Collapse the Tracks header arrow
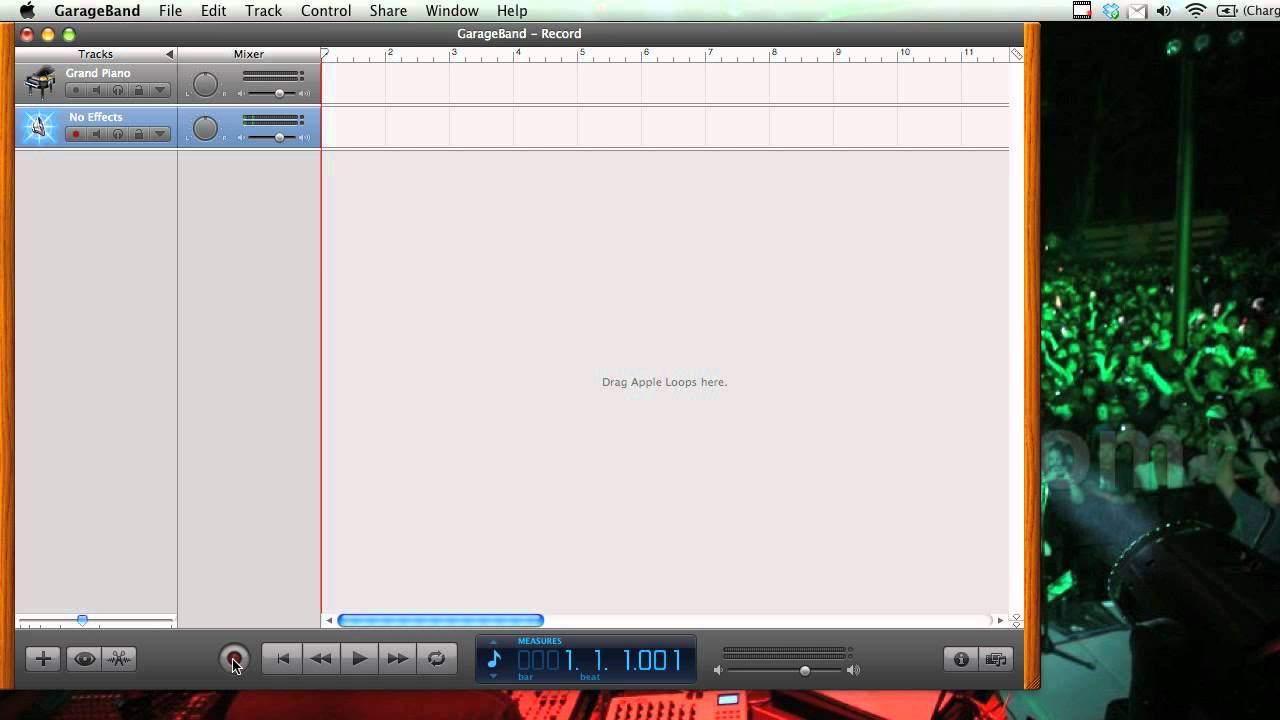The width and height of the screenshot is (1280, 720). pyautogui.click(x=169, y=54)
